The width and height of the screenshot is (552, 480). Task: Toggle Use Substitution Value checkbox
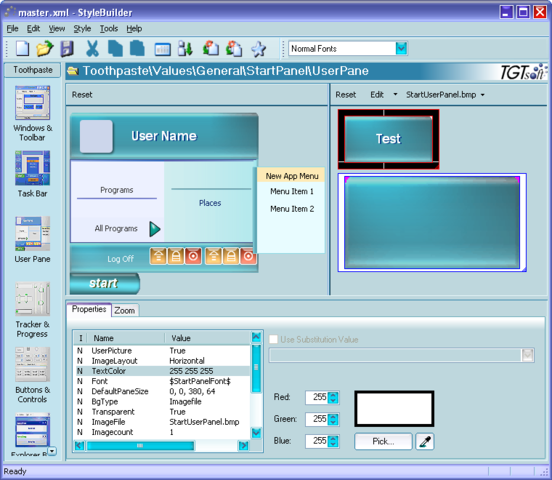pos(273,339)
